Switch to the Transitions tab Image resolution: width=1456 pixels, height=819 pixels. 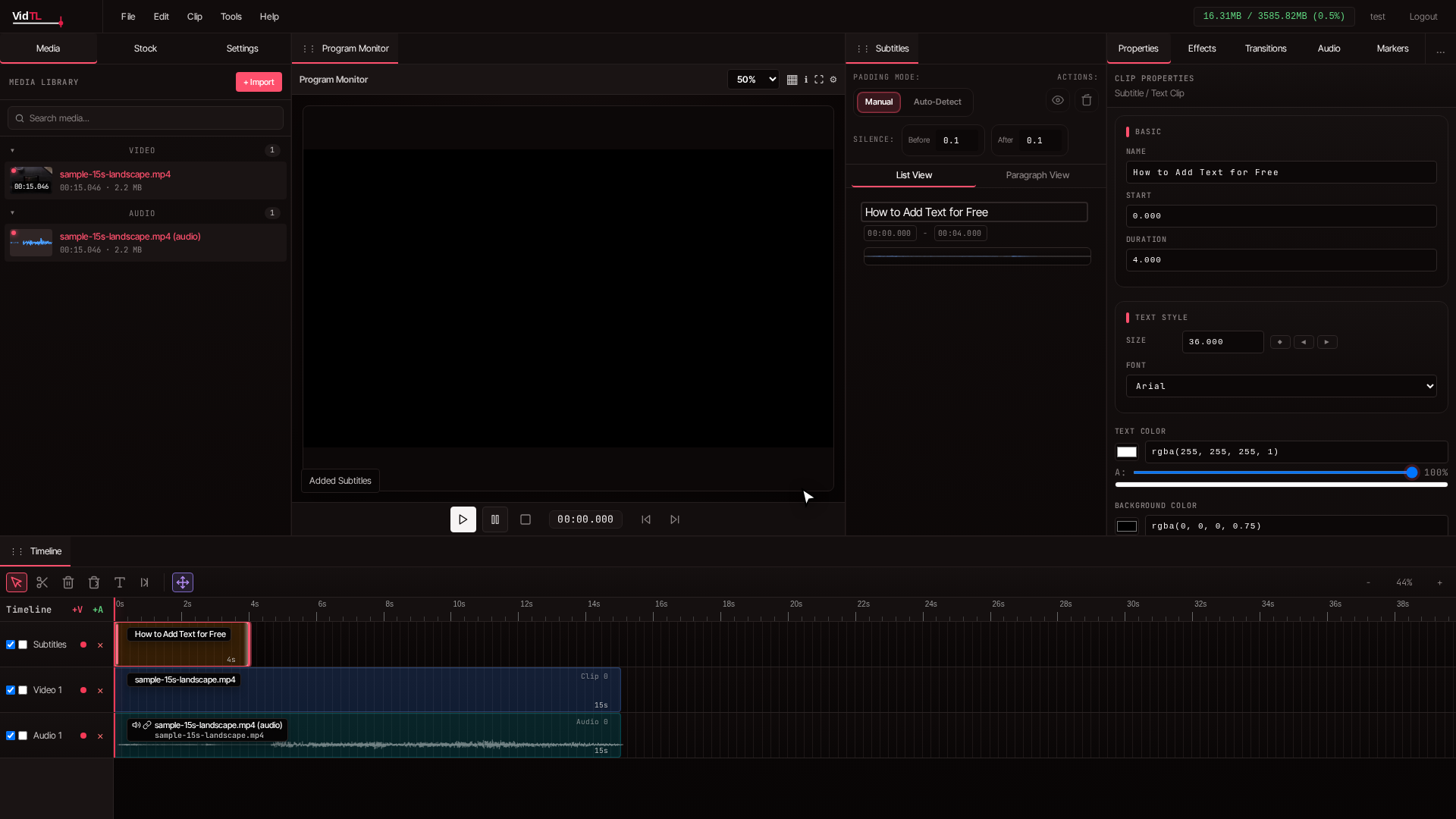1266,49
